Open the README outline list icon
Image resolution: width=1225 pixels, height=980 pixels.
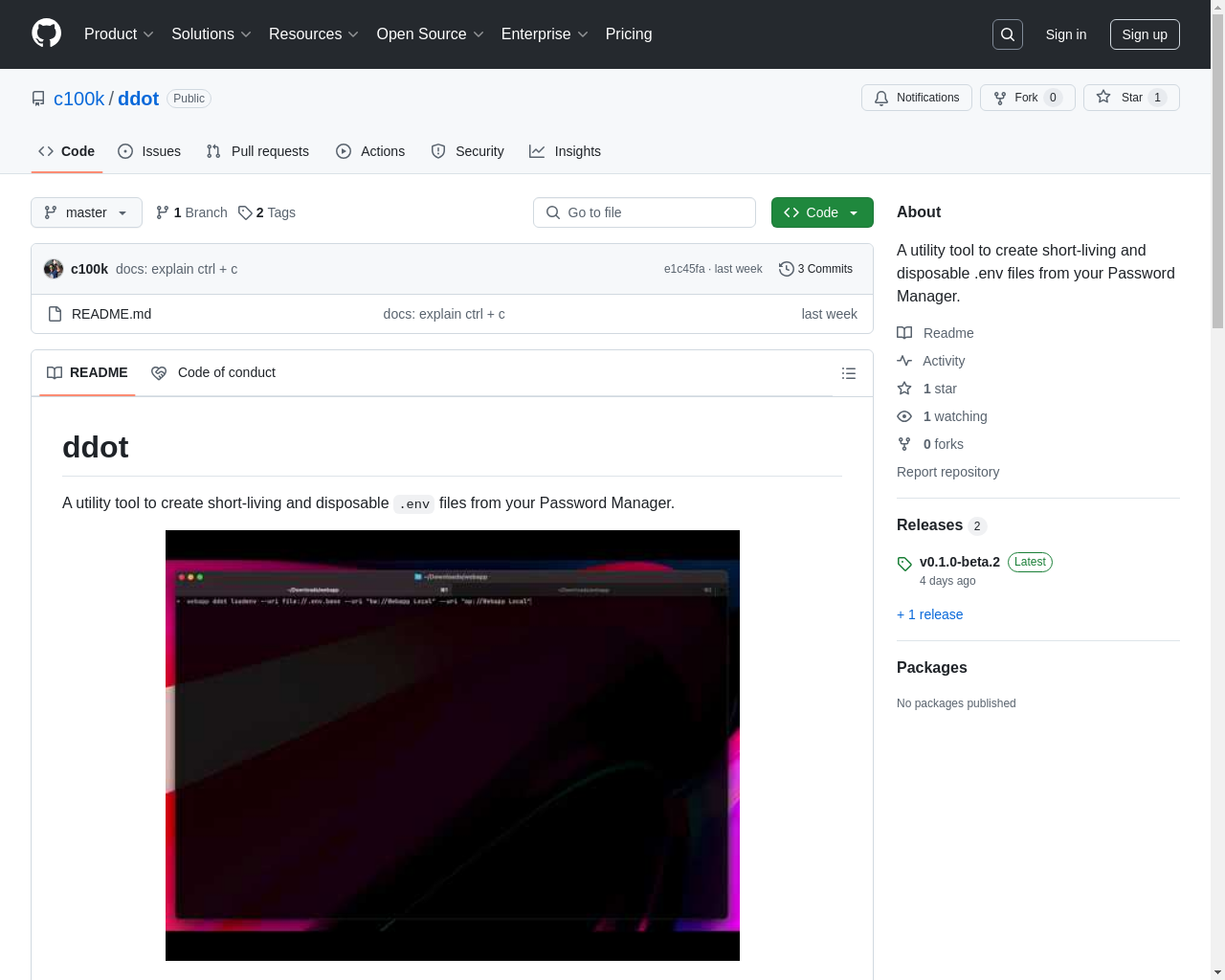point(849,373)
